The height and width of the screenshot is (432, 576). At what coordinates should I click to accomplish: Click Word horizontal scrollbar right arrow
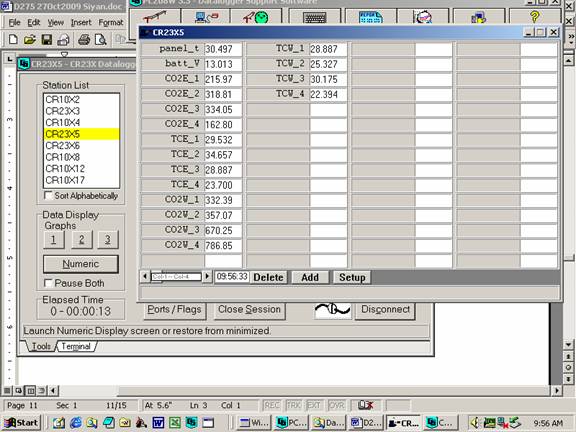pos(557,390)
